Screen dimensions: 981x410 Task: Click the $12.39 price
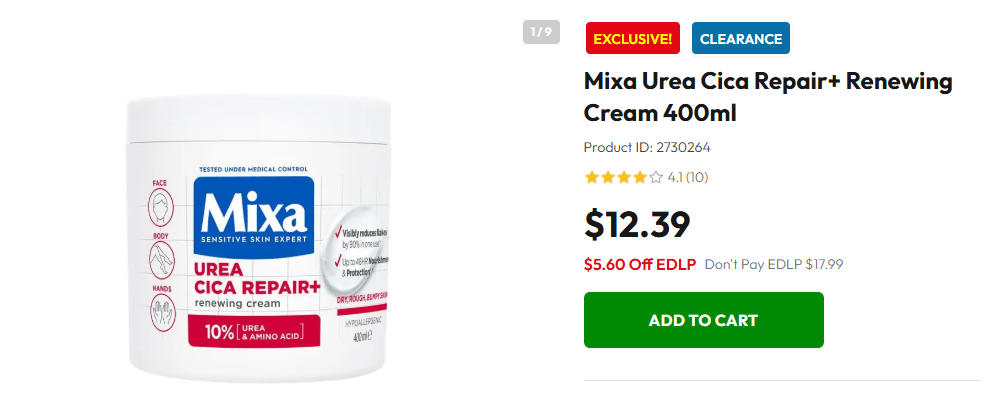pos(637,224)
